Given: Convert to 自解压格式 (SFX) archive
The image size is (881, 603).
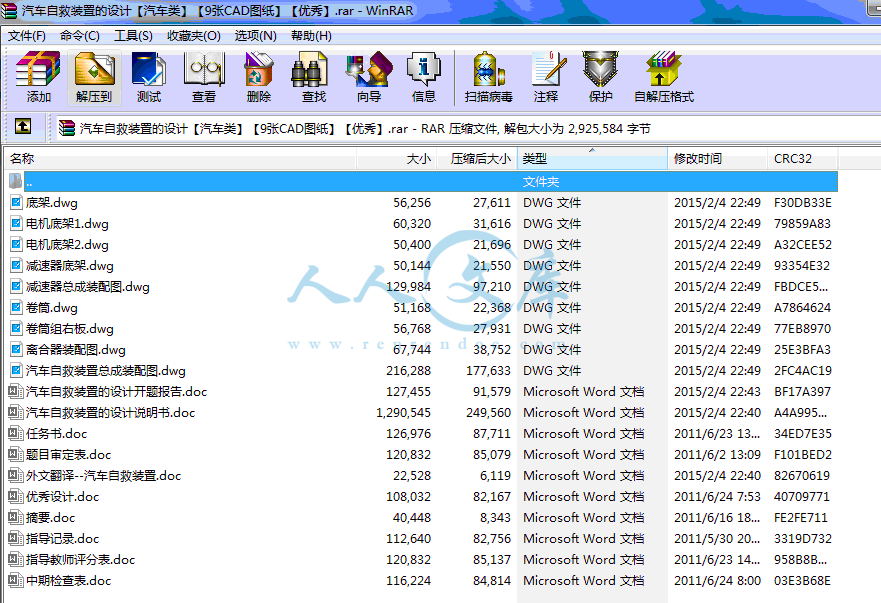Looking at the screenshot, I should coord(664,77).
